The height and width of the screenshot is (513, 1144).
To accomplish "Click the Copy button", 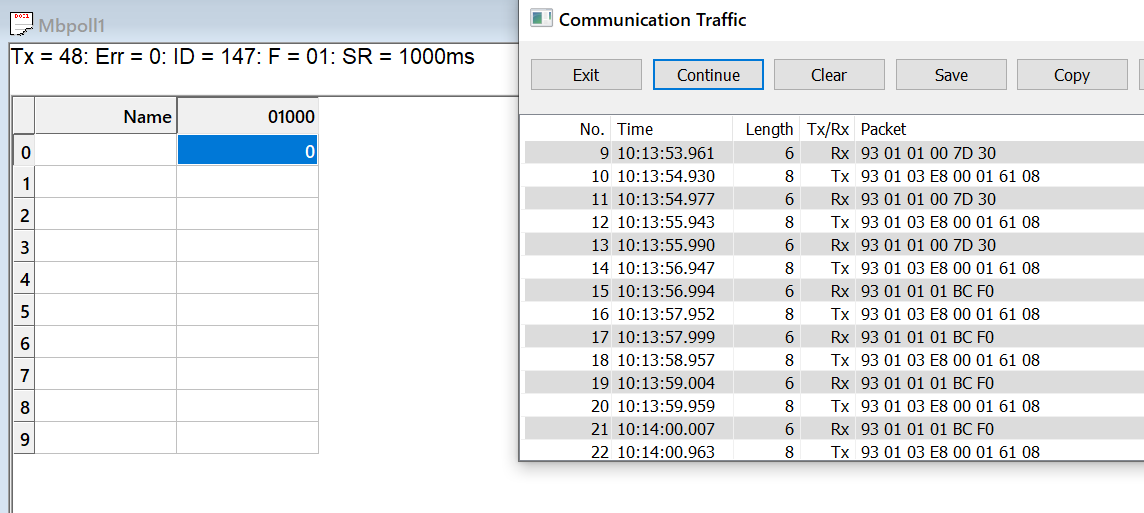I will coord(1071,75).
